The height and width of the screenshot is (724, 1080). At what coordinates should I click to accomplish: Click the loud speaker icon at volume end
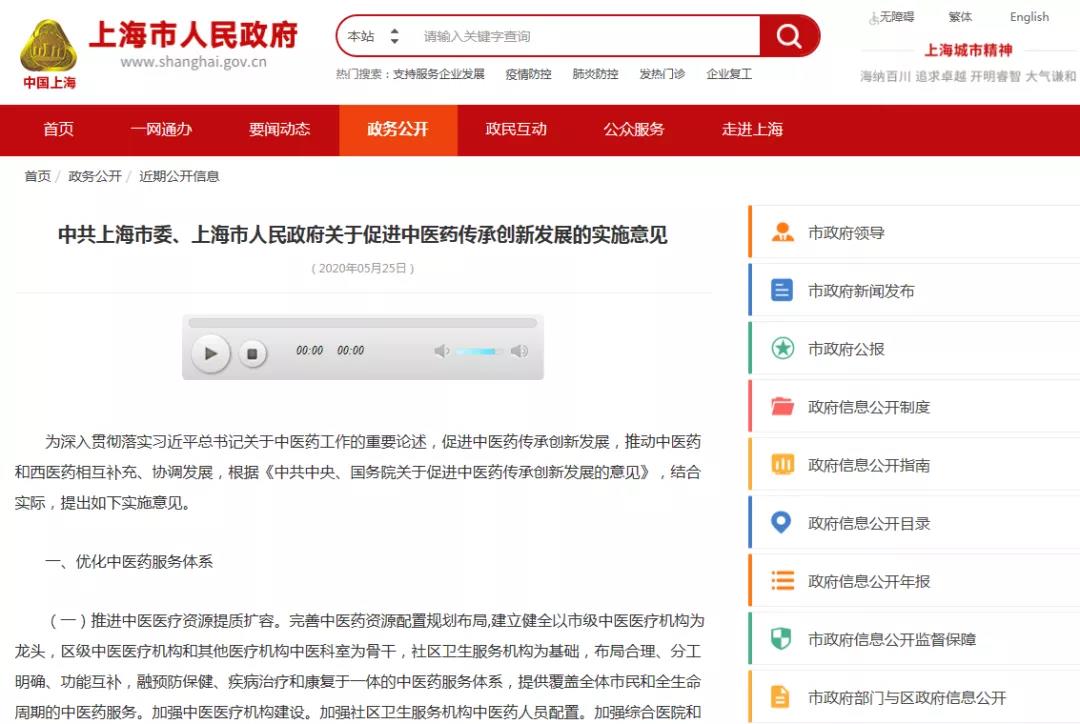tap(519, 351)
